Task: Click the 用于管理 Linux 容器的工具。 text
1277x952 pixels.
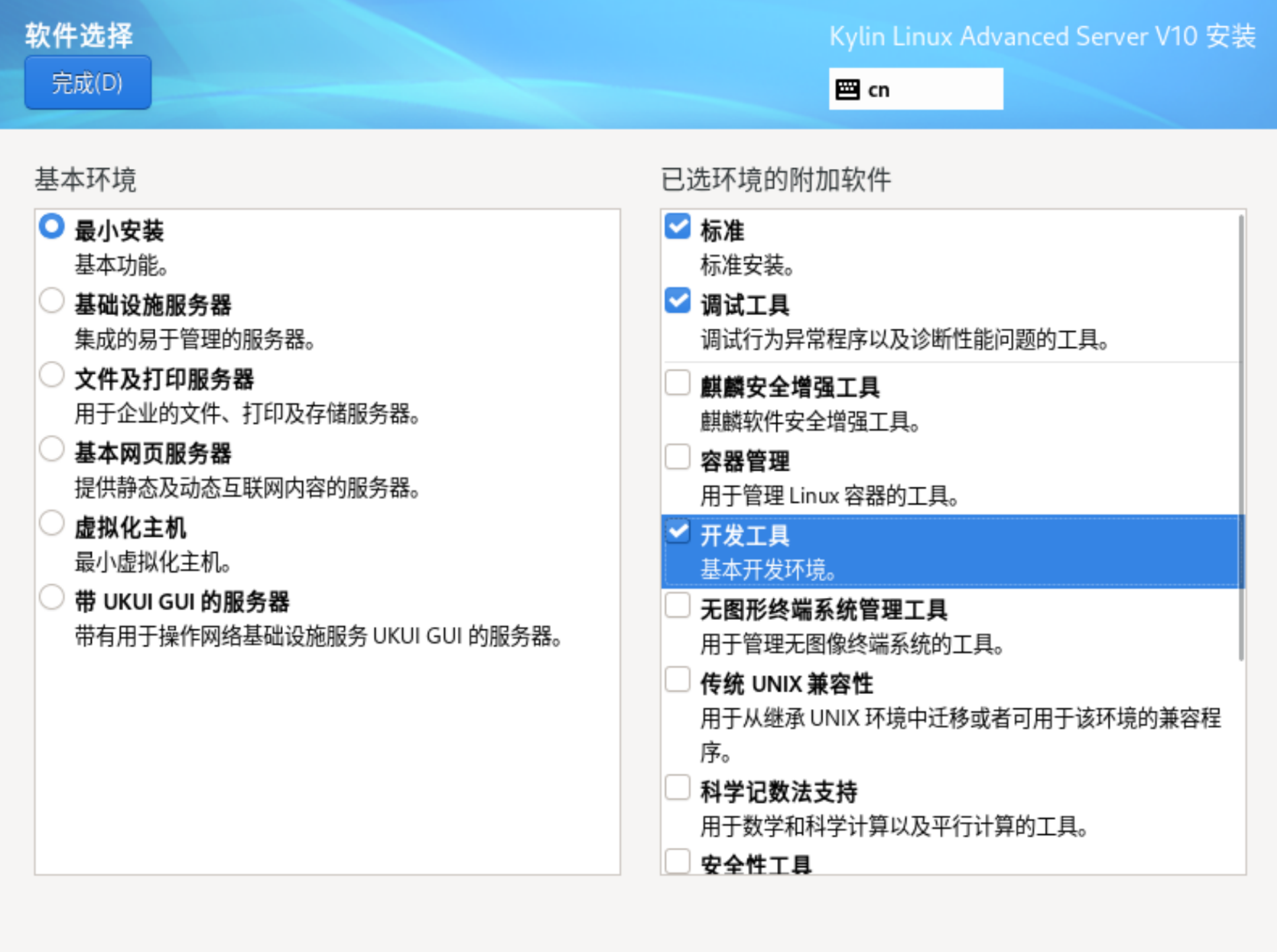Action: pos(830,496)
